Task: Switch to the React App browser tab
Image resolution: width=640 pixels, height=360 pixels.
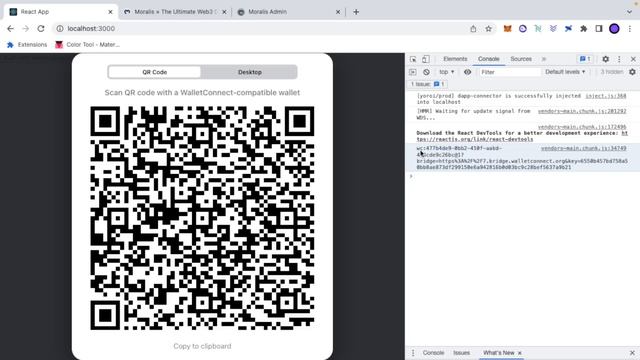Action: pyautogui.click(x=61, y=12)
